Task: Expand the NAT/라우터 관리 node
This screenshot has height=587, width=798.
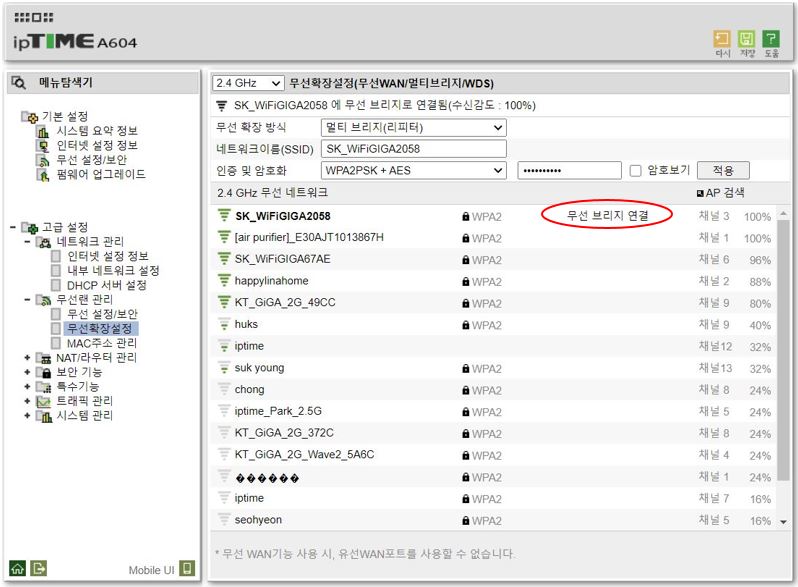Action: click(27, 358)
